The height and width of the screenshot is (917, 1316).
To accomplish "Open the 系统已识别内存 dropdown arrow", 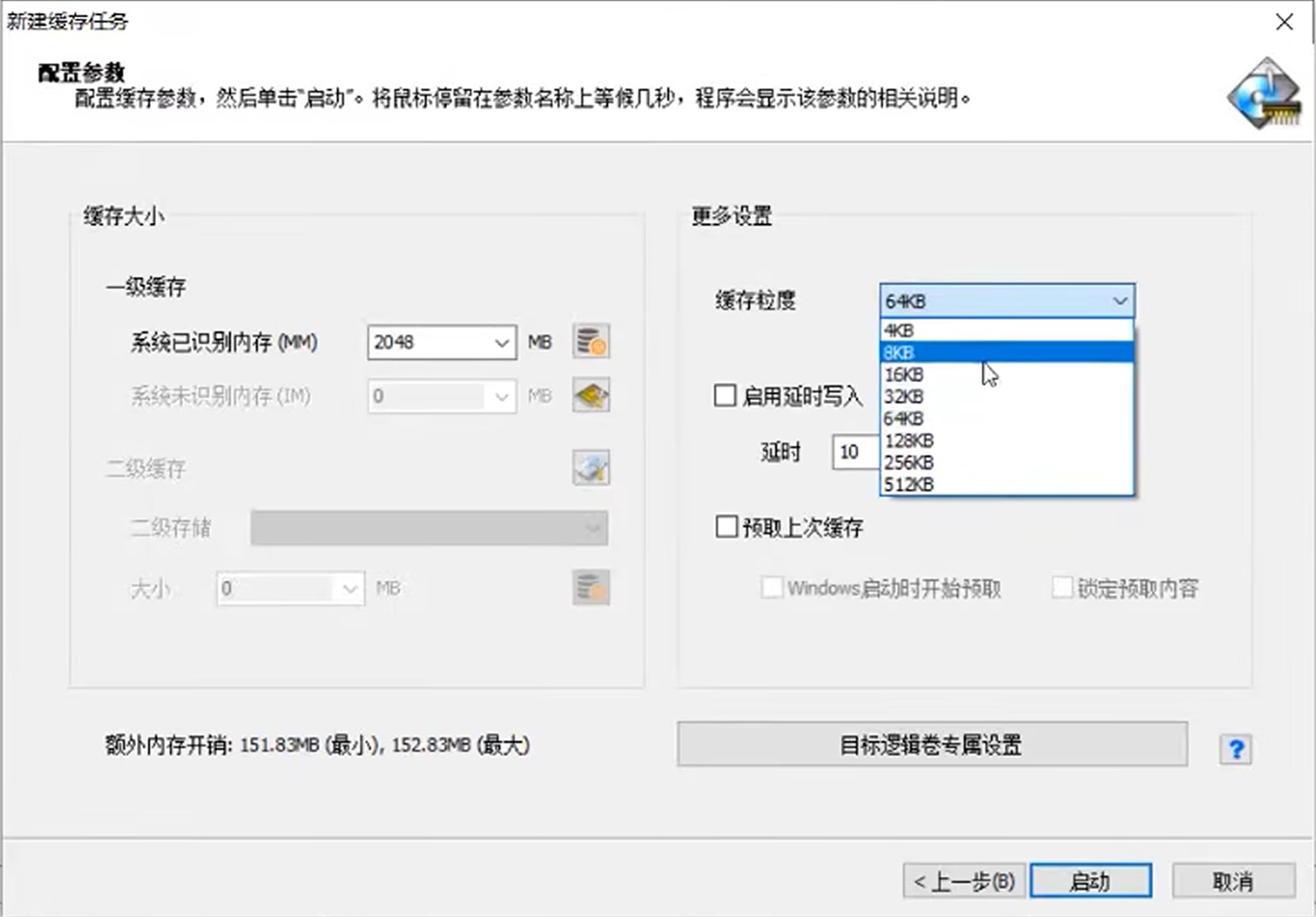I will [500, 342].
